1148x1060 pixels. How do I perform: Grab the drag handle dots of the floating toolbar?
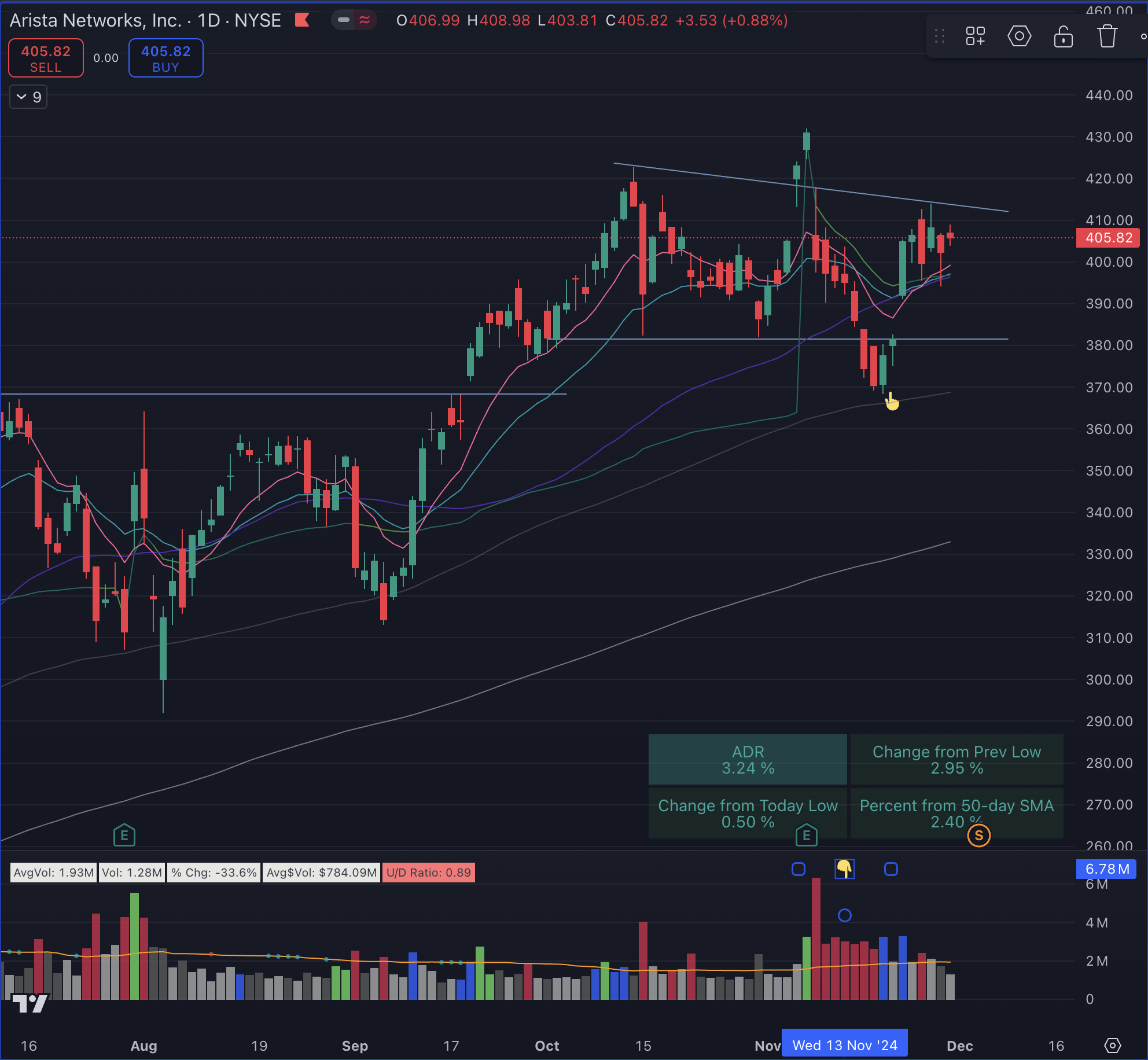[x=940, y=36]
